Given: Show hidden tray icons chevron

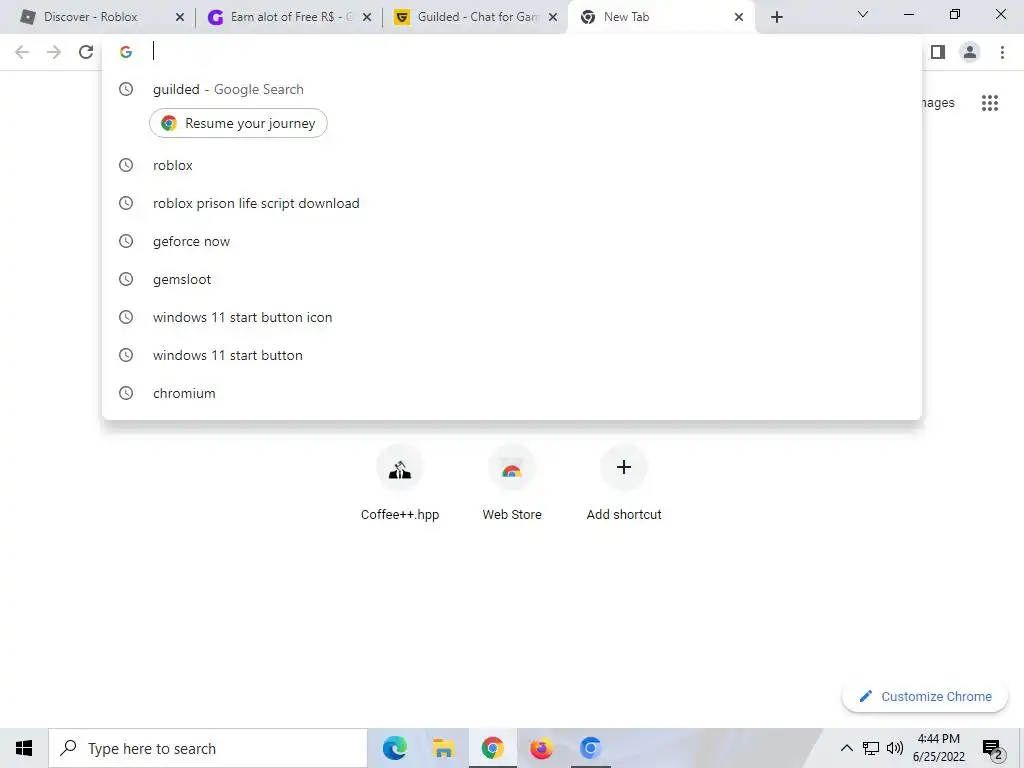Looking at the screenshot, I should (x=846, y=748).
